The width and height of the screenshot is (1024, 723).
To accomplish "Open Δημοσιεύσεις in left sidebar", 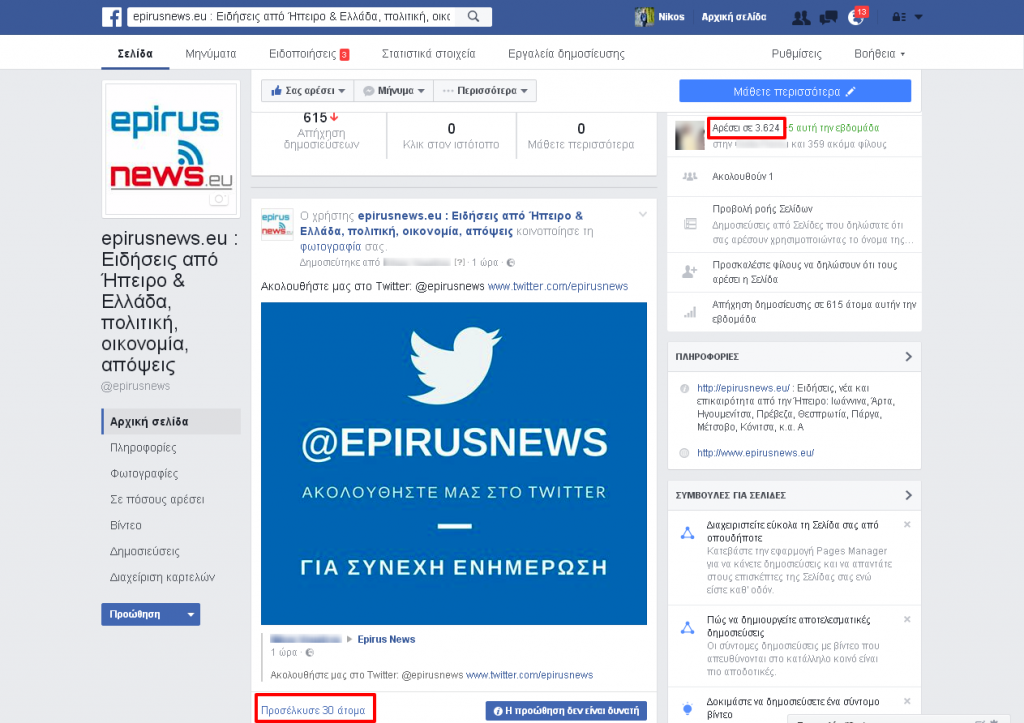I will pyautogui.click(x=144, y=551).
